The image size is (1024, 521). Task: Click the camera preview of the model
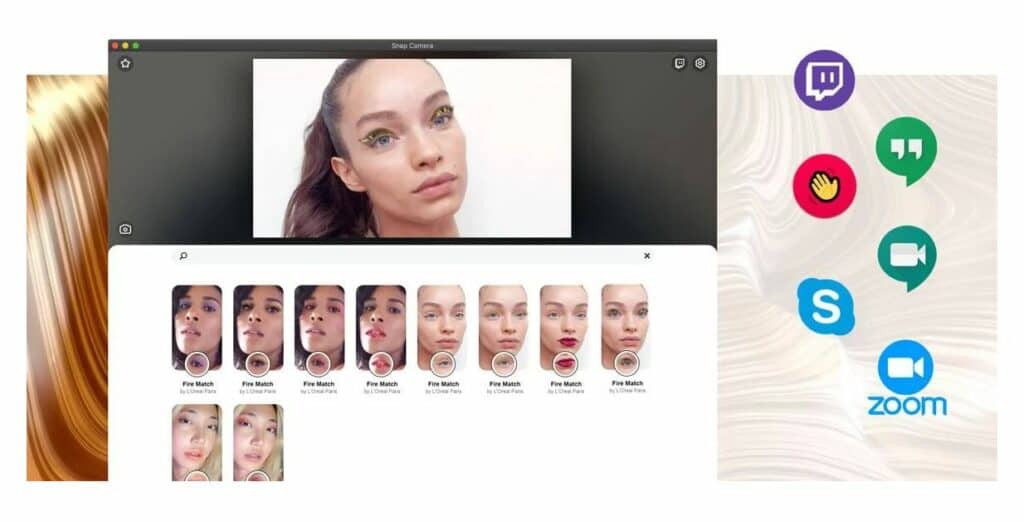click(x=412, y=148)
